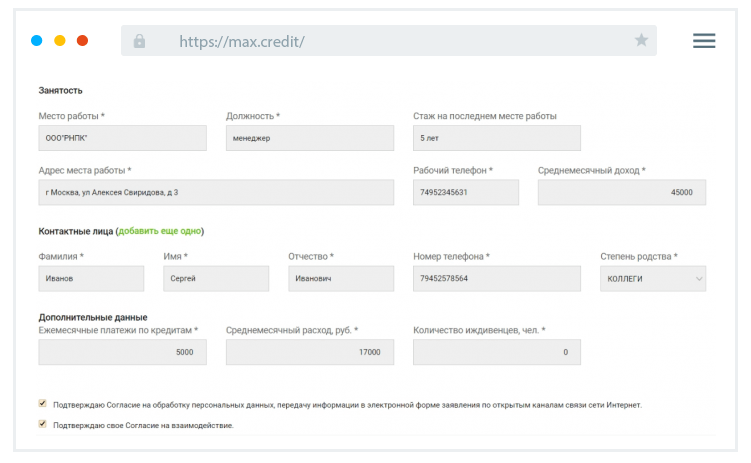This screenshot has width=751, height=463.
Task: Edit the Среднемесячный доход field
Action: (621, 192)
